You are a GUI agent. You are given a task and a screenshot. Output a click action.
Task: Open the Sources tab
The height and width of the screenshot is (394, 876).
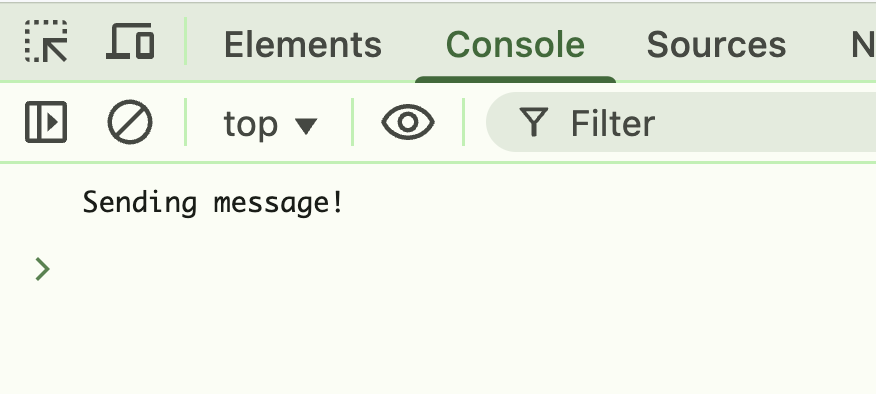716,45
